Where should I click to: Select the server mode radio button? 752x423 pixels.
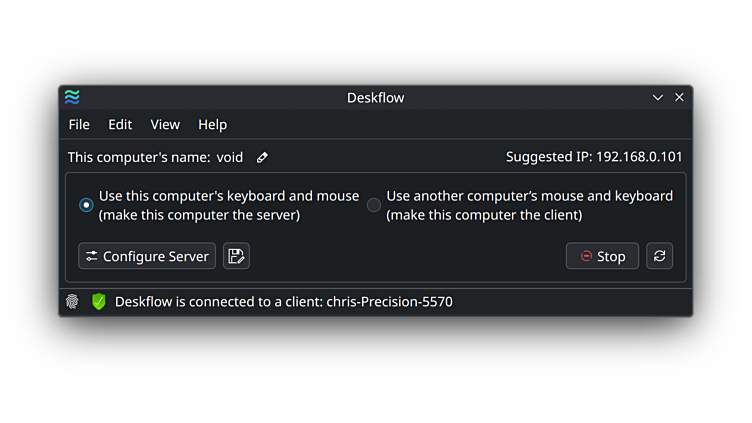pos(86,205)
